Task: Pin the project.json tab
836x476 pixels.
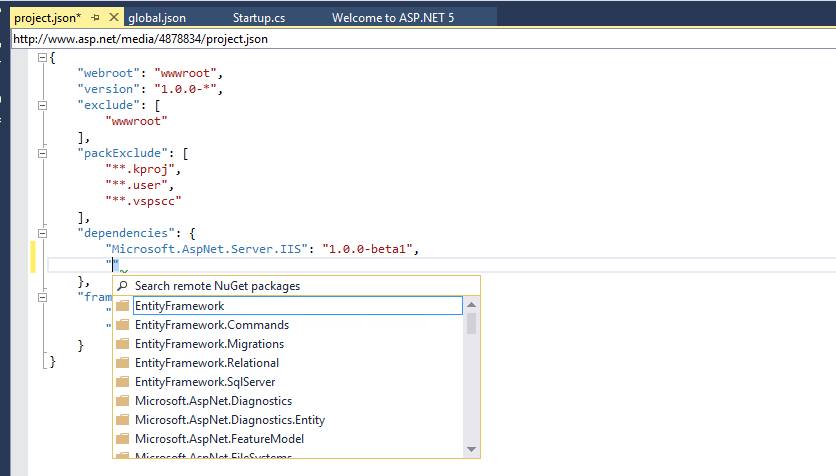Action: (95, 18)
